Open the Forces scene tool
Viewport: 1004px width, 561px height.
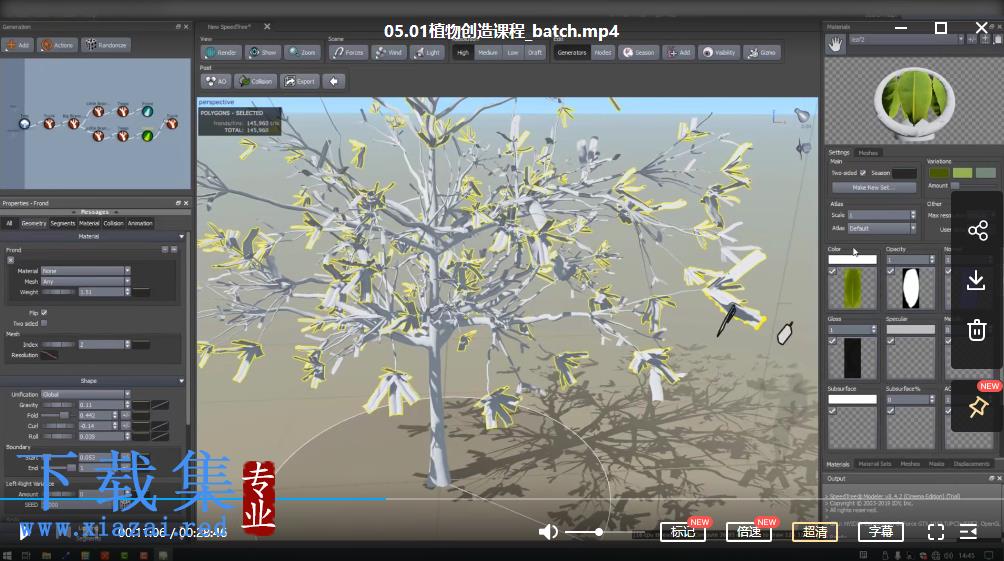(x=348, y=53)
